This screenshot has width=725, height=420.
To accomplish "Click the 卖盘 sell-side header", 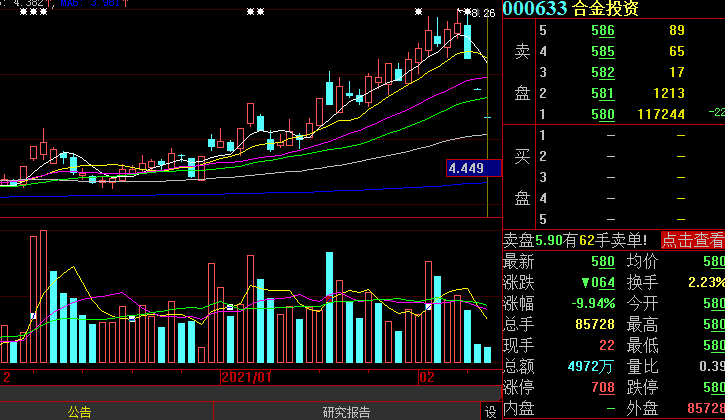I will tap(522, 72).
